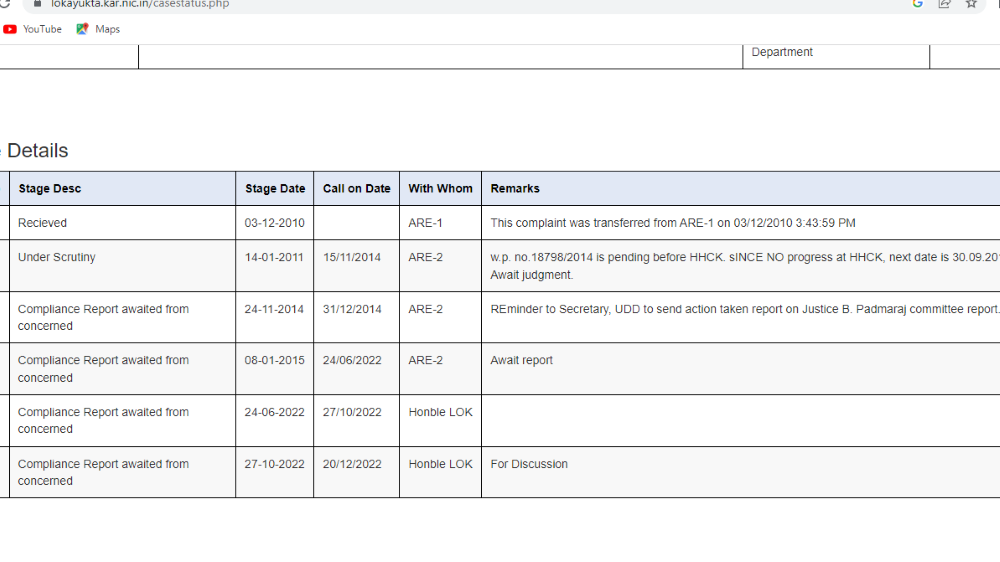Click the Department cell text
Screen dimensions: 1000x562
pos(782,52)
